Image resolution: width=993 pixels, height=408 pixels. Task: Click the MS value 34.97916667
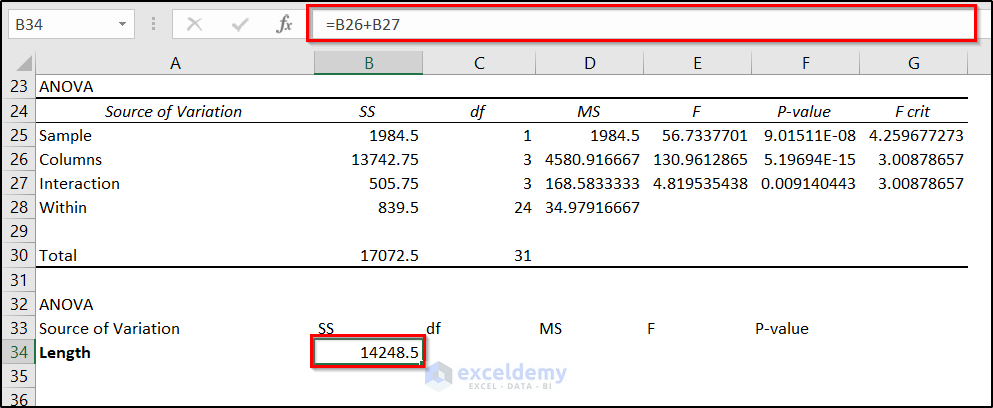coord(592,207)
